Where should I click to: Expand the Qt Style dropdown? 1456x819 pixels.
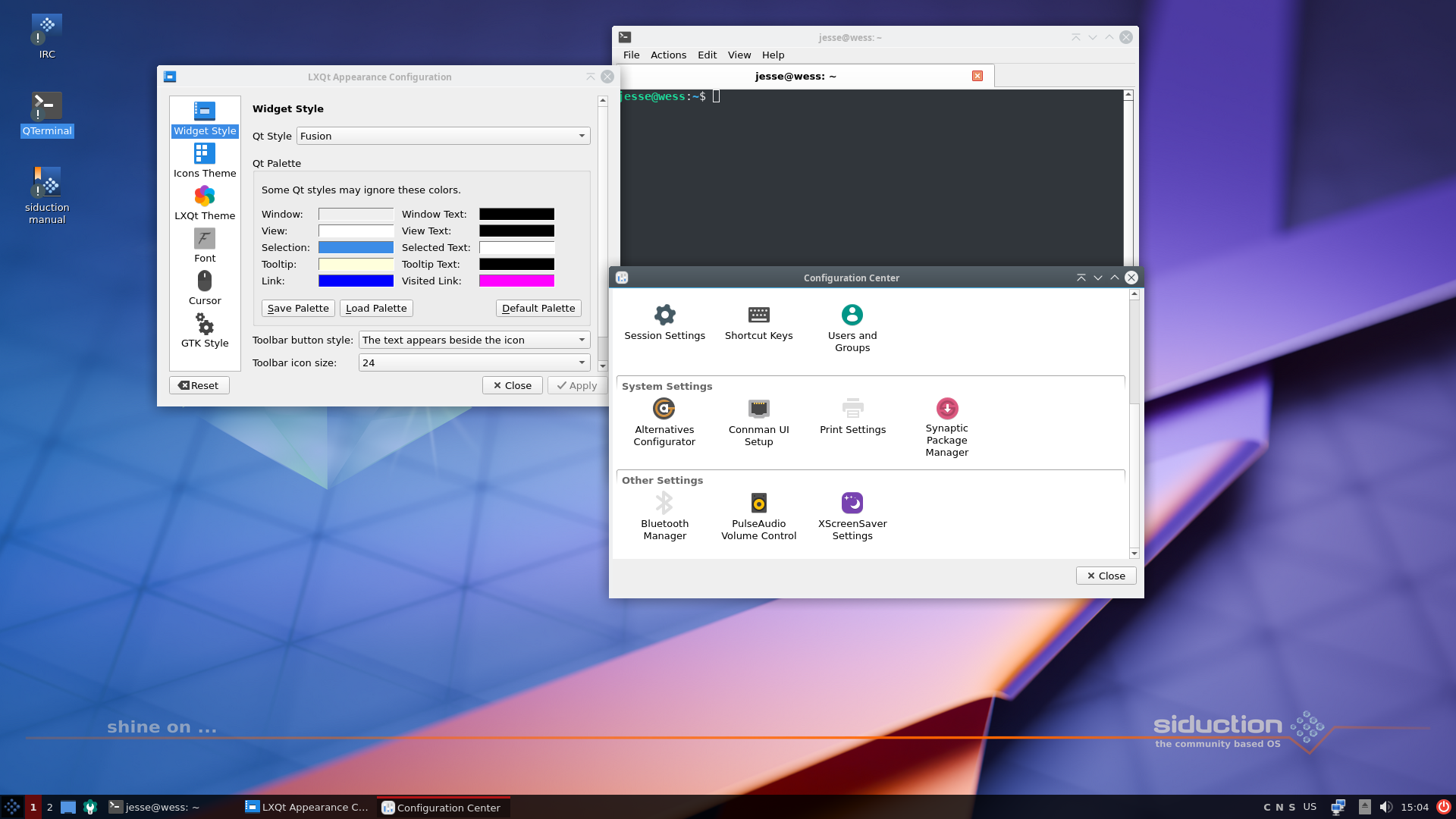pos(443,136)
